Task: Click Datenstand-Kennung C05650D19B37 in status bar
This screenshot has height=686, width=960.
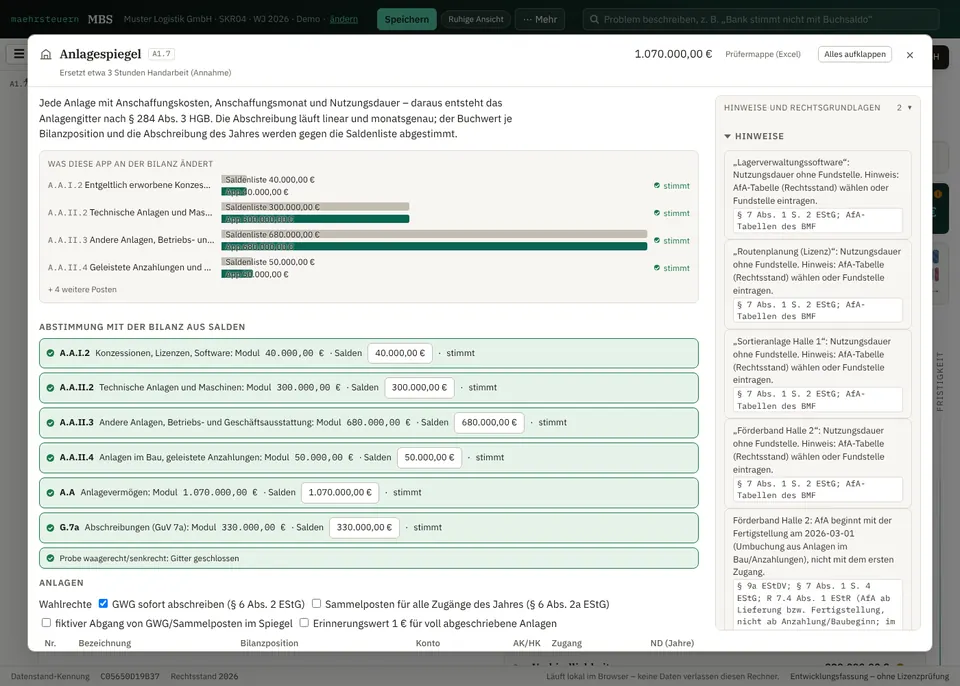Action: click(85, 676)
